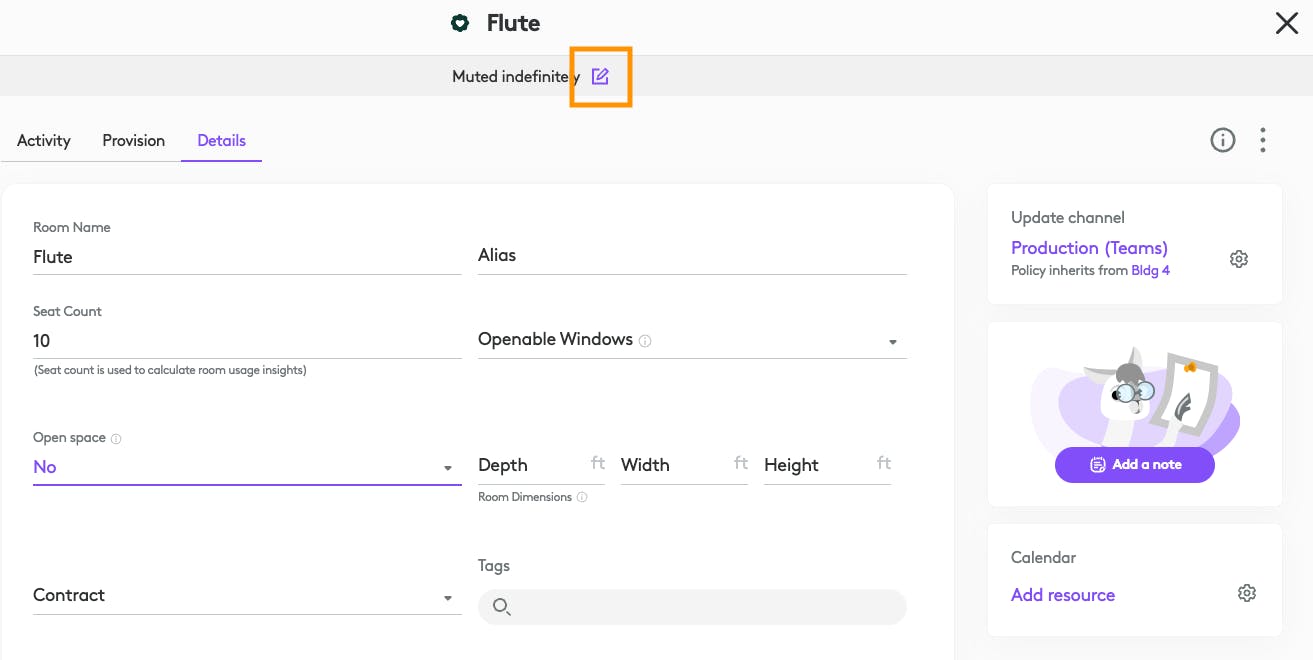Expand the Open space dropdown
The width and height of the screenshot is (1313, 660).
pyautogui.click(x=448, y=468)
